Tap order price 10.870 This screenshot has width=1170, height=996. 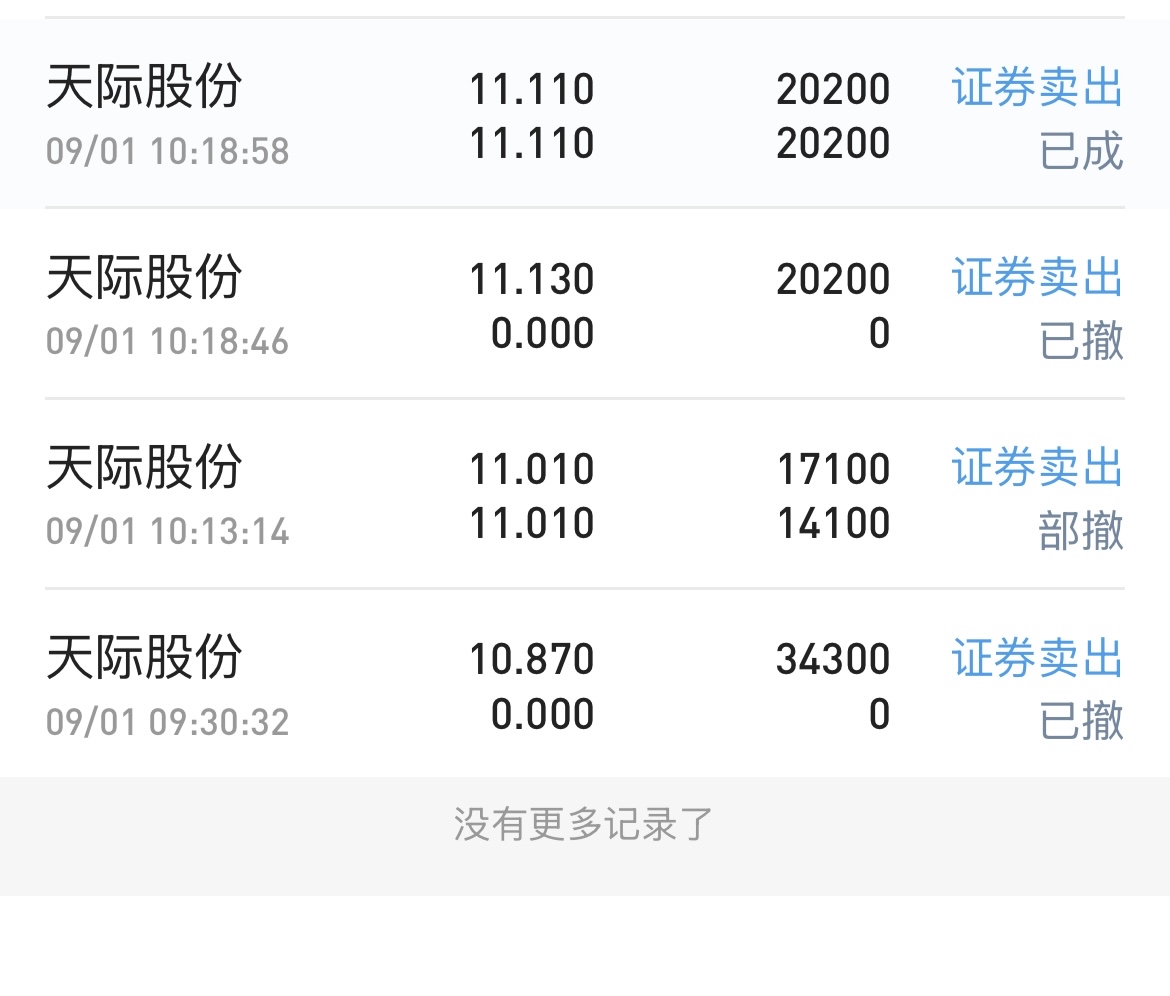[532, 660]
